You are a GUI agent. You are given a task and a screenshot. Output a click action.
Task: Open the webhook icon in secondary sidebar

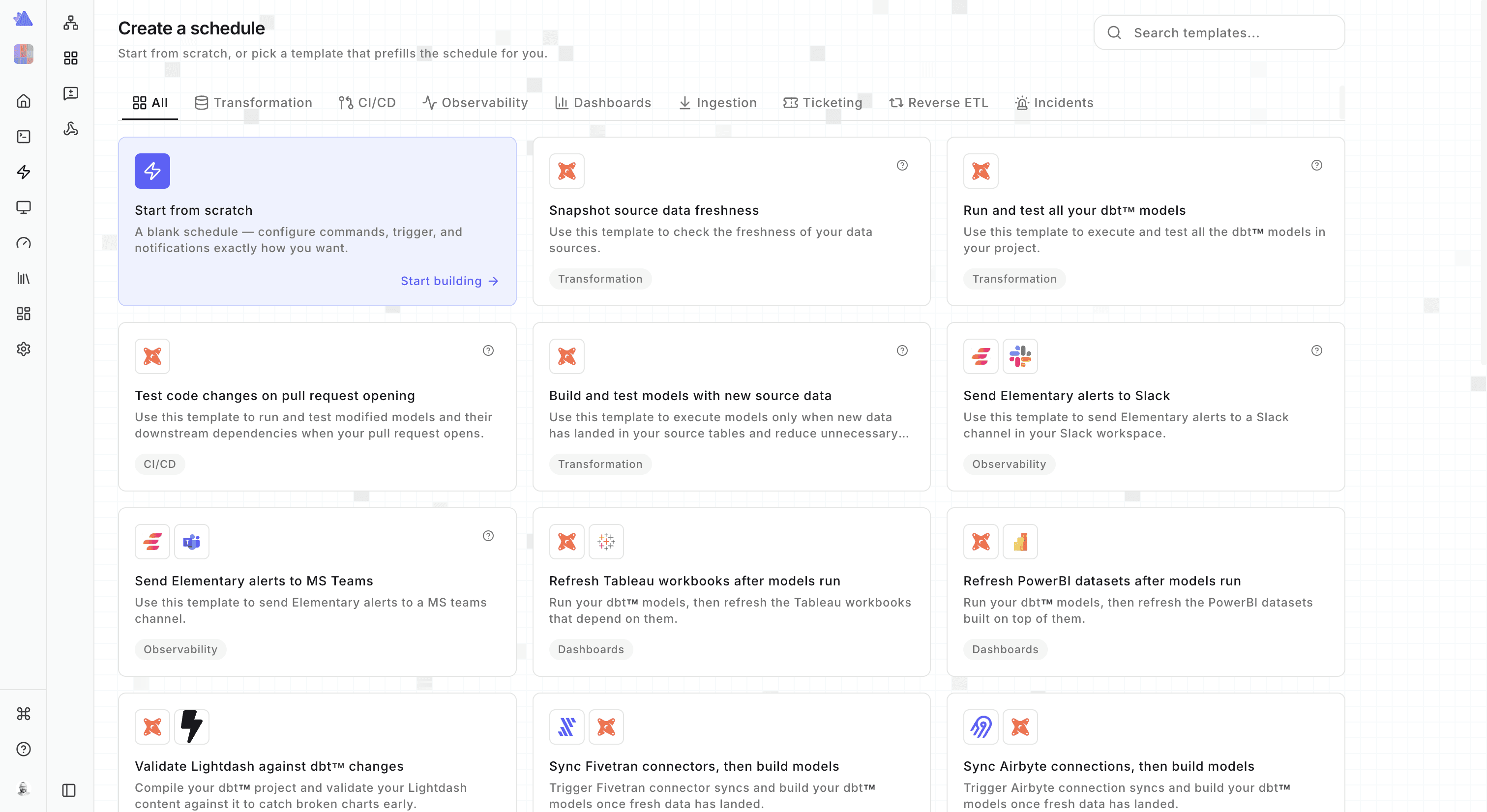(70, 129)
